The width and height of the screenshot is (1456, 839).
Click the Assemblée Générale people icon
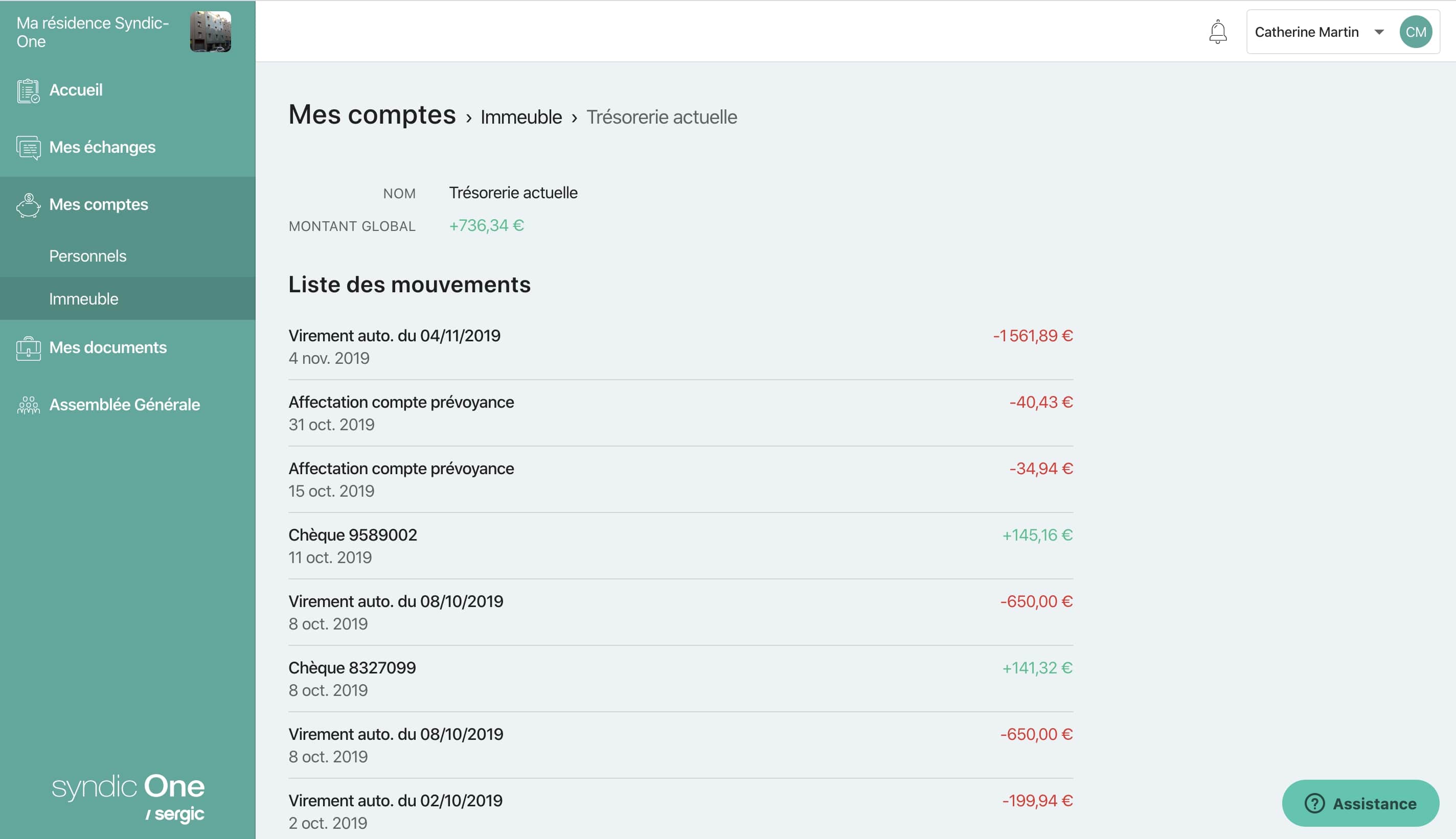[28, 405]
